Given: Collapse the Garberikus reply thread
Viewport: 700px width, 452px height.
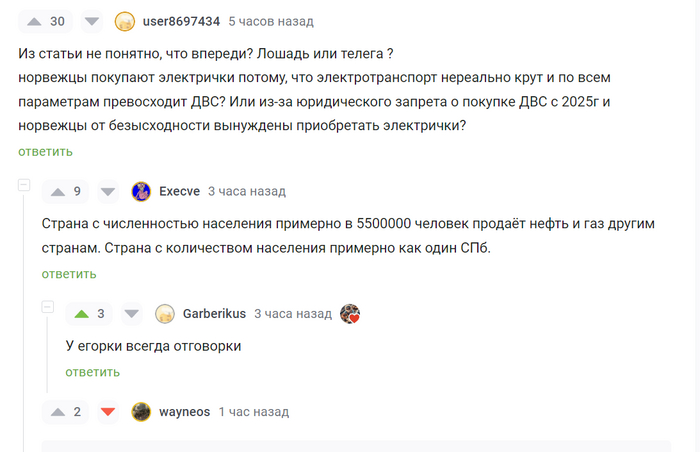Looking at the screenshot, I should click(x=48, y=307).
